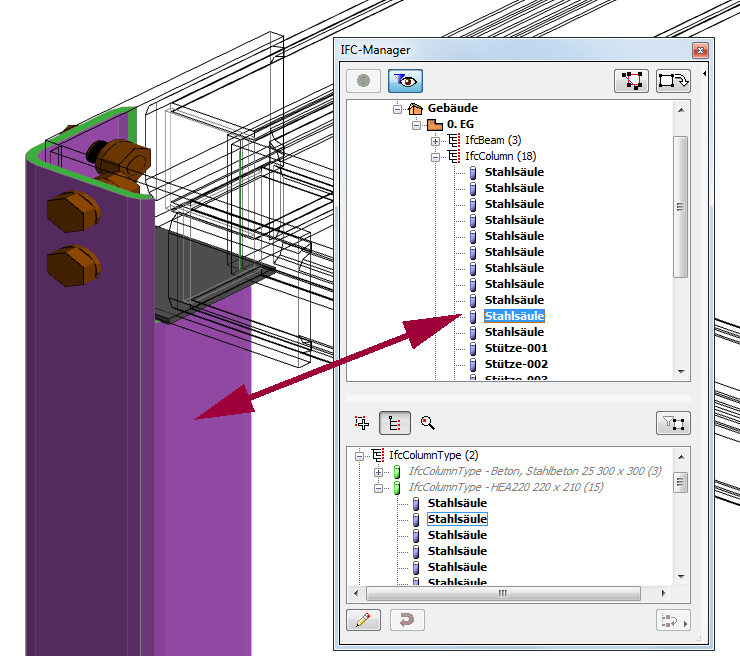
Task: Click the green icon of HEA220 type
Action: [397, 488]
